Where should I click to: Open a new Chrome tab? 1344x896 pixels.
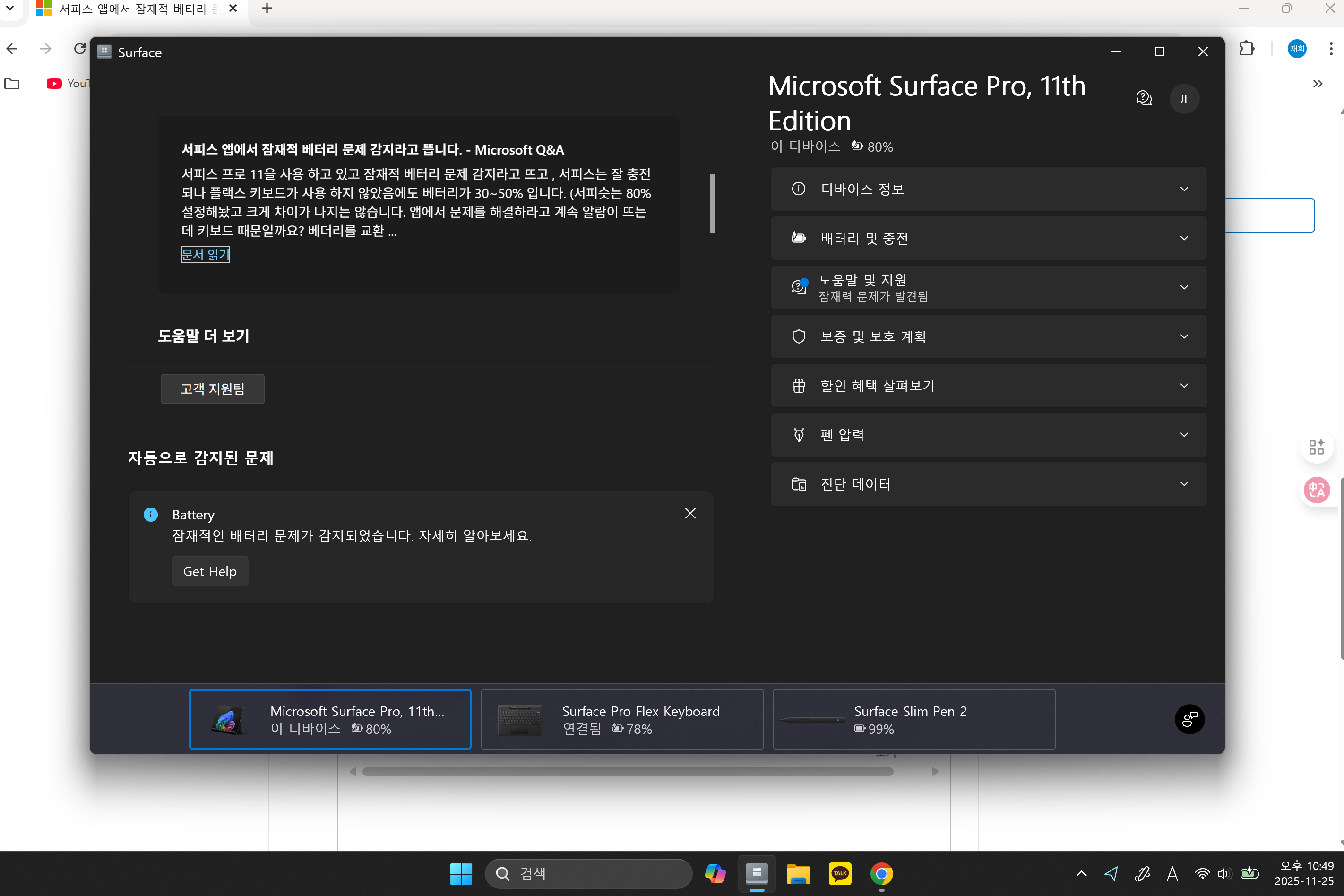pyautogui.click(x=266, y=8)
